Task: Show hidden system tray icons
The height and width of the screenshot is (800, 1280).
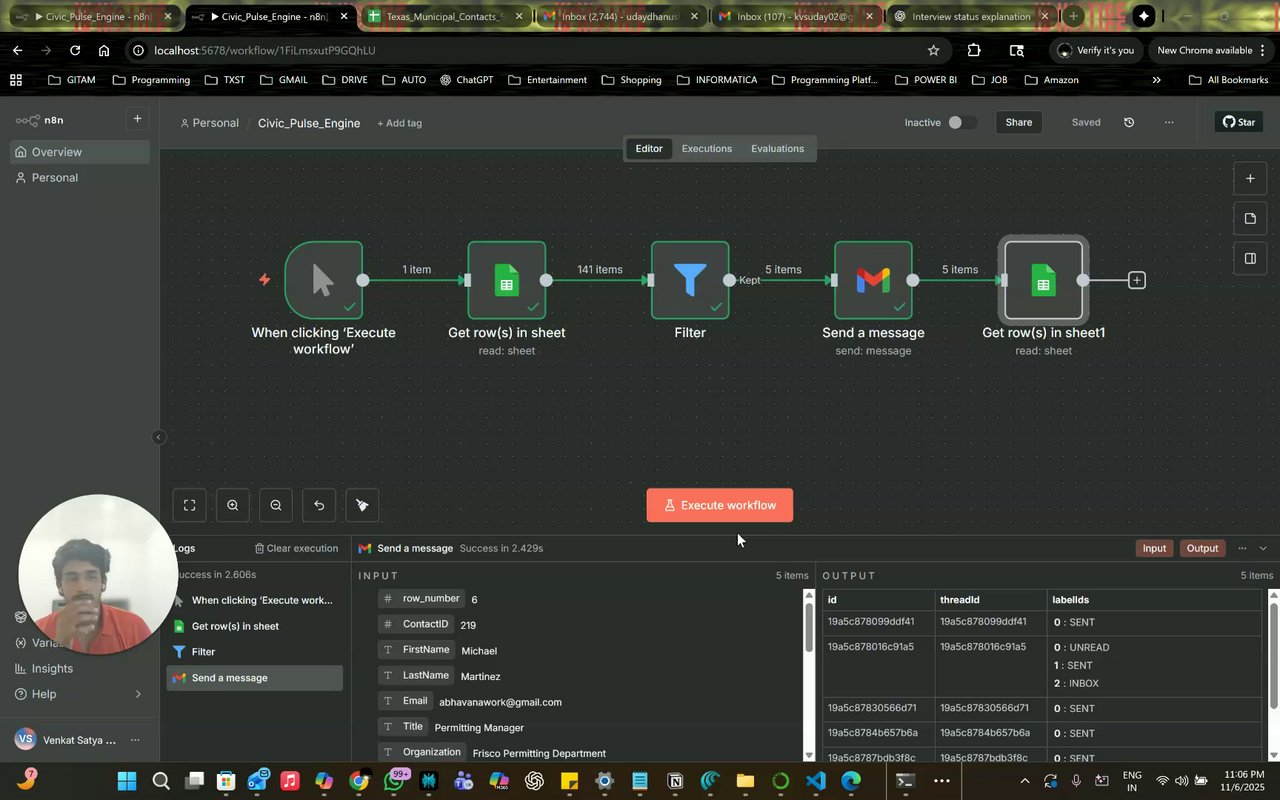Action: [1024, 781]
